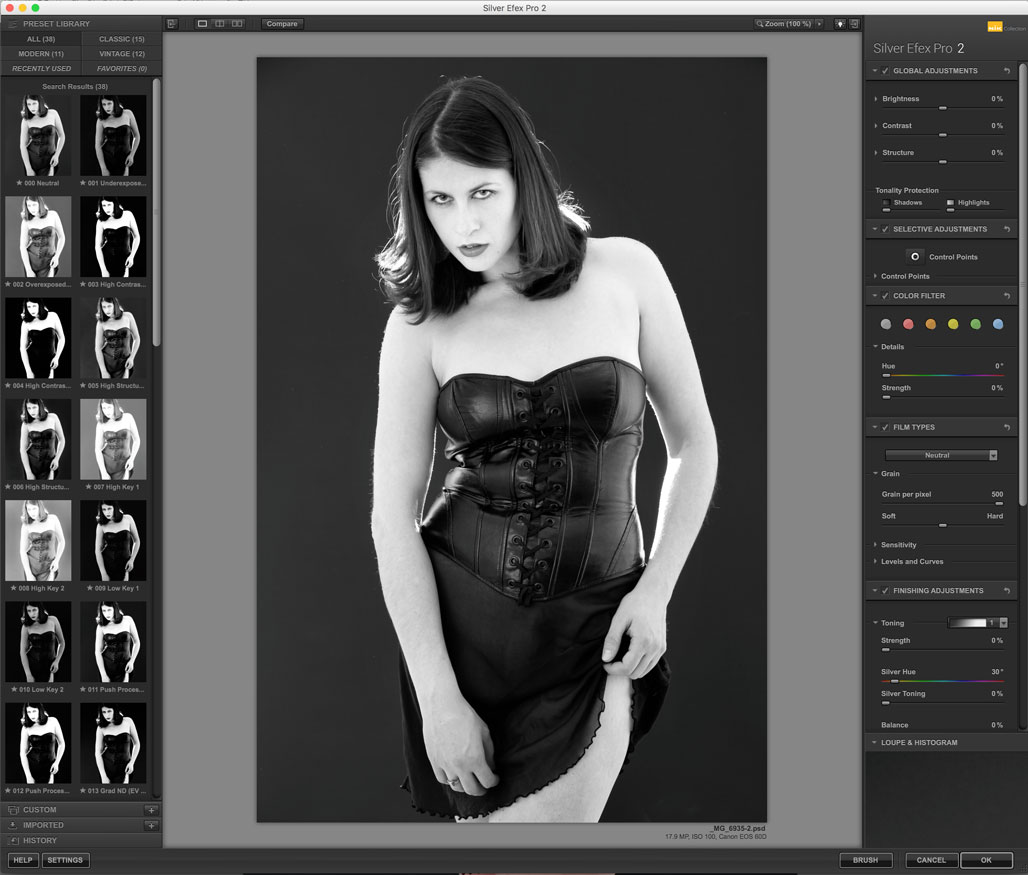Screen dimensions: 1028x875
Task: Switch to single image view mode
Action: coord(203,23)
